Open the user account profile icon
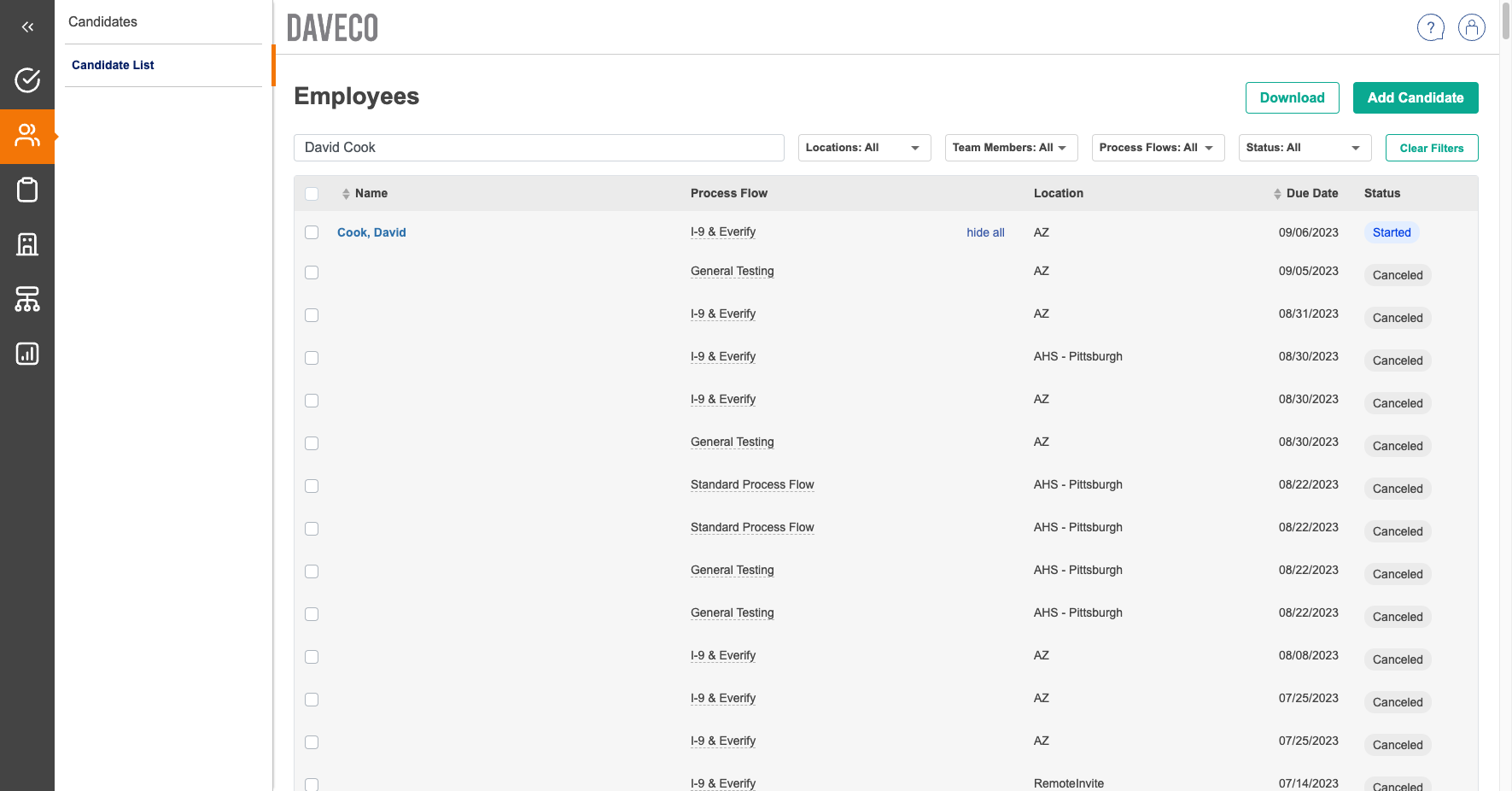 tap(1471, 27)
